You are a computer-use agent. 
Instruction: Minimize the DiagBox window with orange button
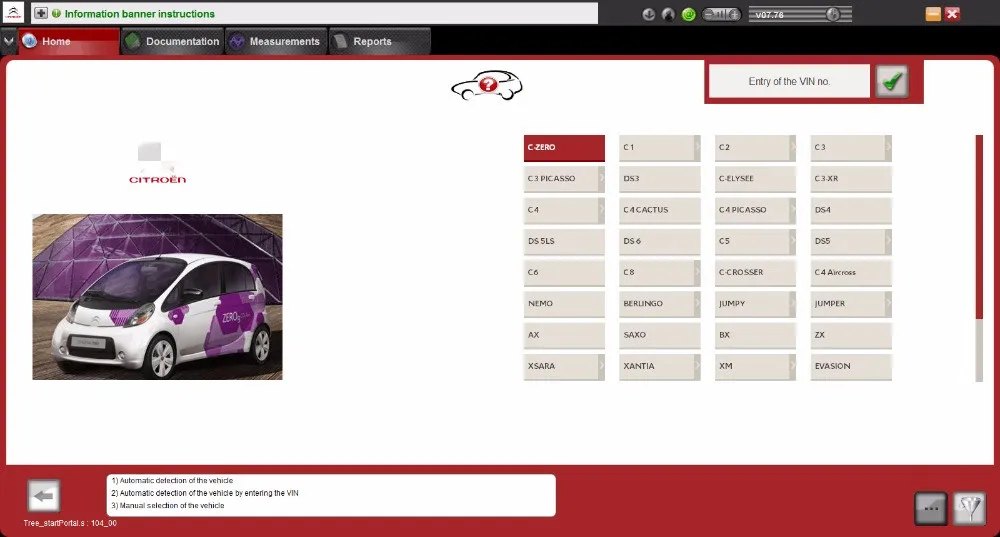(x=933, y=14)
